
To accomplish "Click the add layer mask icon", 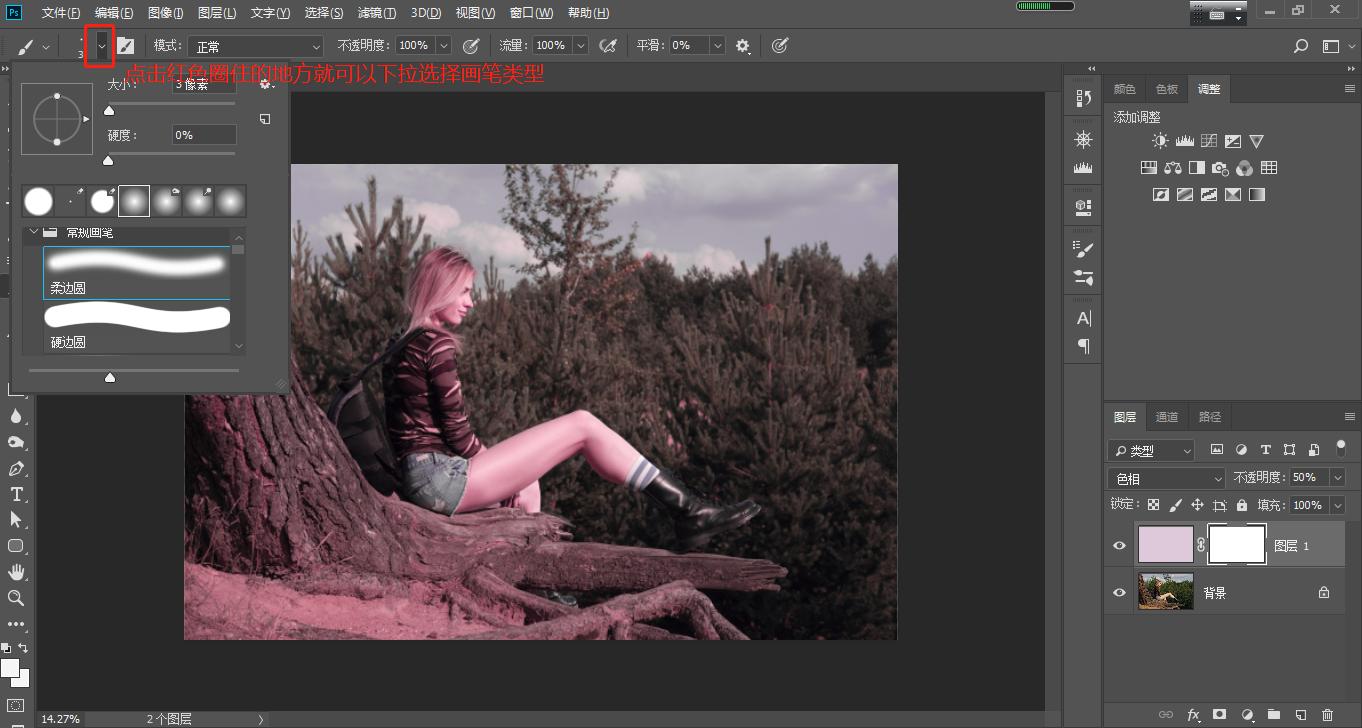I will (x=1219, y=715).
